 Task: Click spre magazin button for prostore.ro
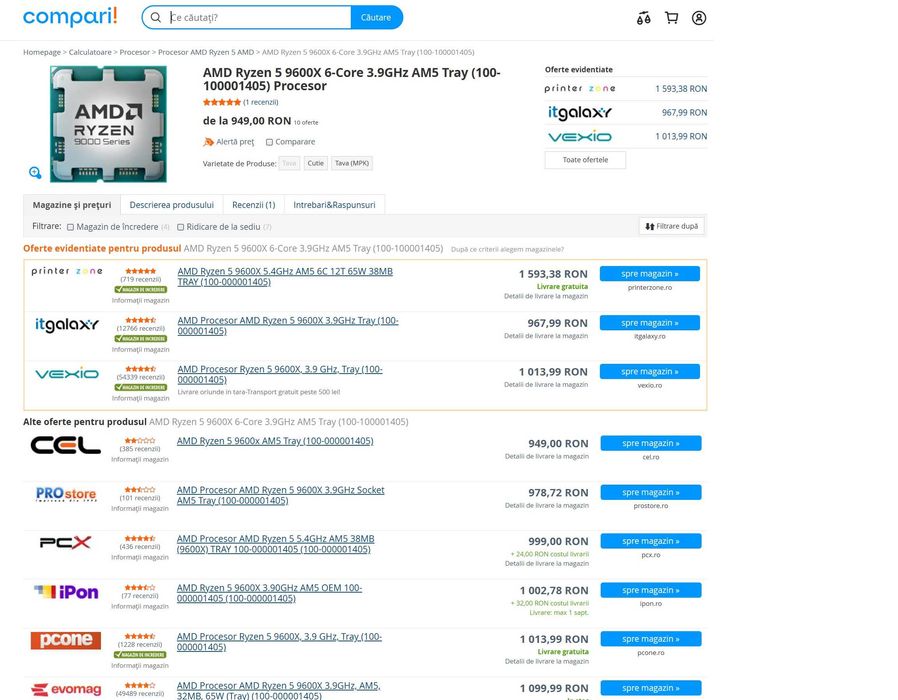pyautogui.click(x=651, y=492)
